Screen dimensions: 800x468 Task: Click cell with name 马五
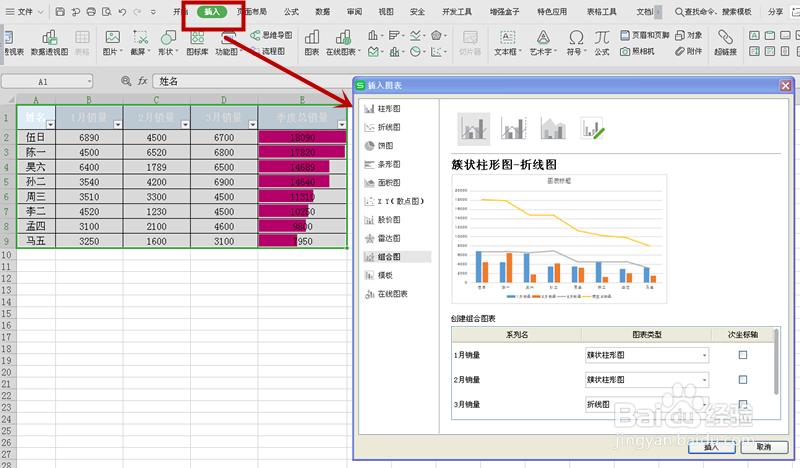(x=36, y=241)
